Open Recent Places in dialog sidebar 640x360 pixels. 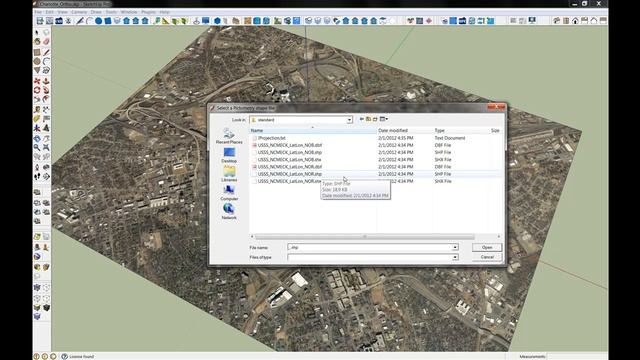229,136
